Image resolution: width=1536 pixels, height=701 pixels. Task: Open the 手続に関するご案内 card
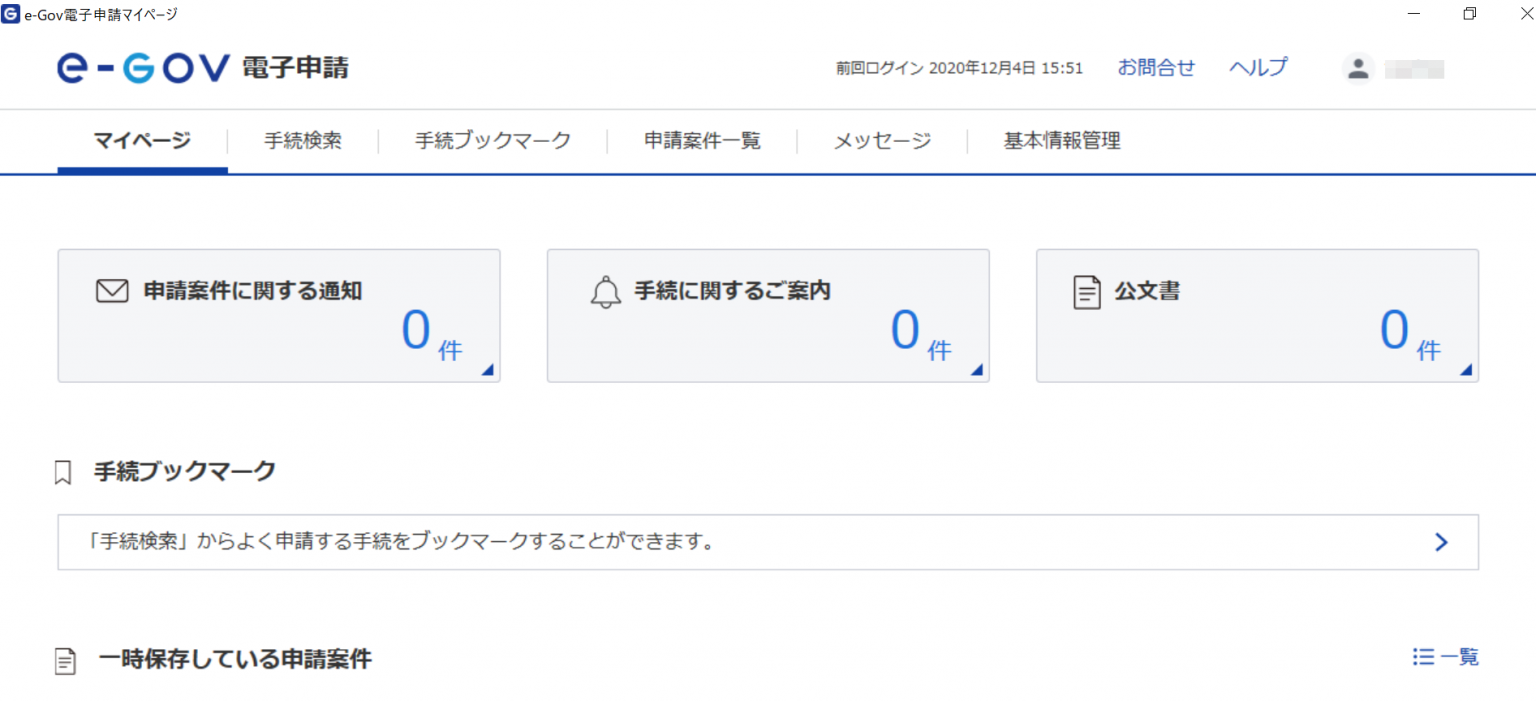point(768,316)
